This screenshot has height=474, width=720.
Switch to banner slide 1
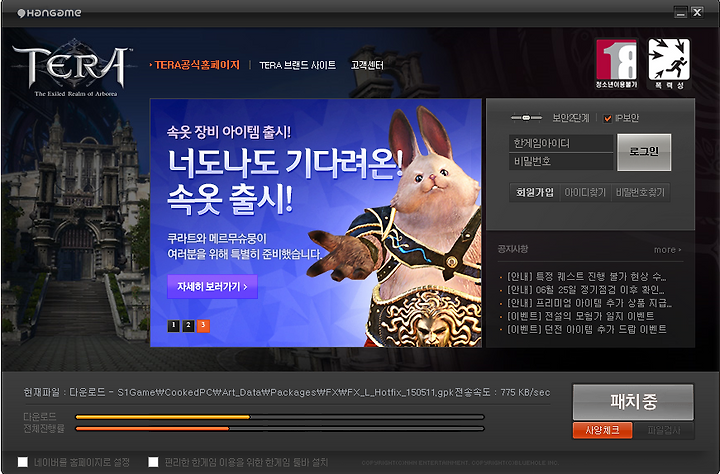tap(173, 326)
